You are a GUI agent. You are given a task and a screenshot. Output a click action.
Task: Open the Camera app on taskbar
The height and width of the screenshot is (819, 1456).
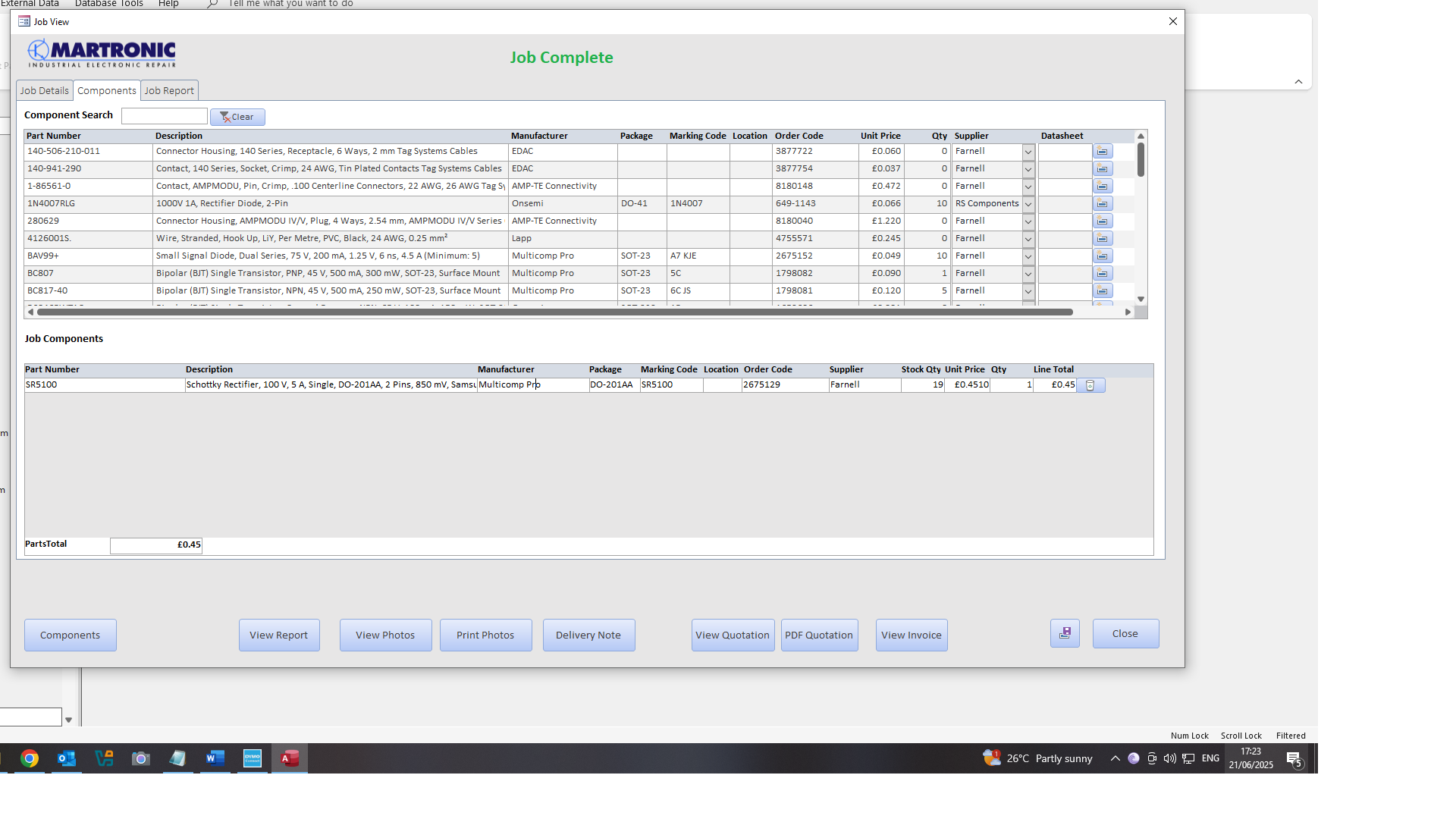[x=141, y=758]
